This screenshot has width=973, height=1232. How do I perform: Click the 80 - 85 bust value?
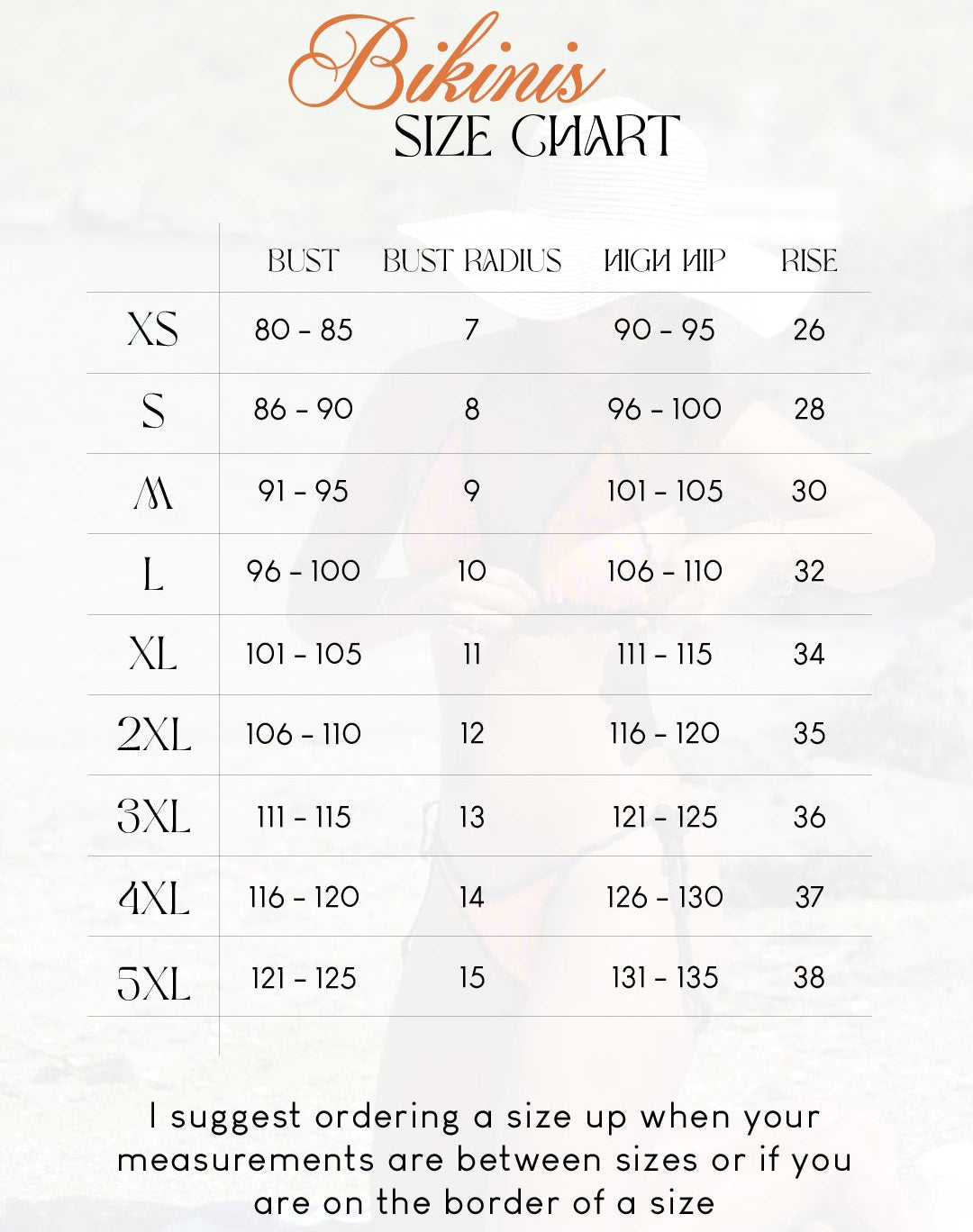click(304, 330)
